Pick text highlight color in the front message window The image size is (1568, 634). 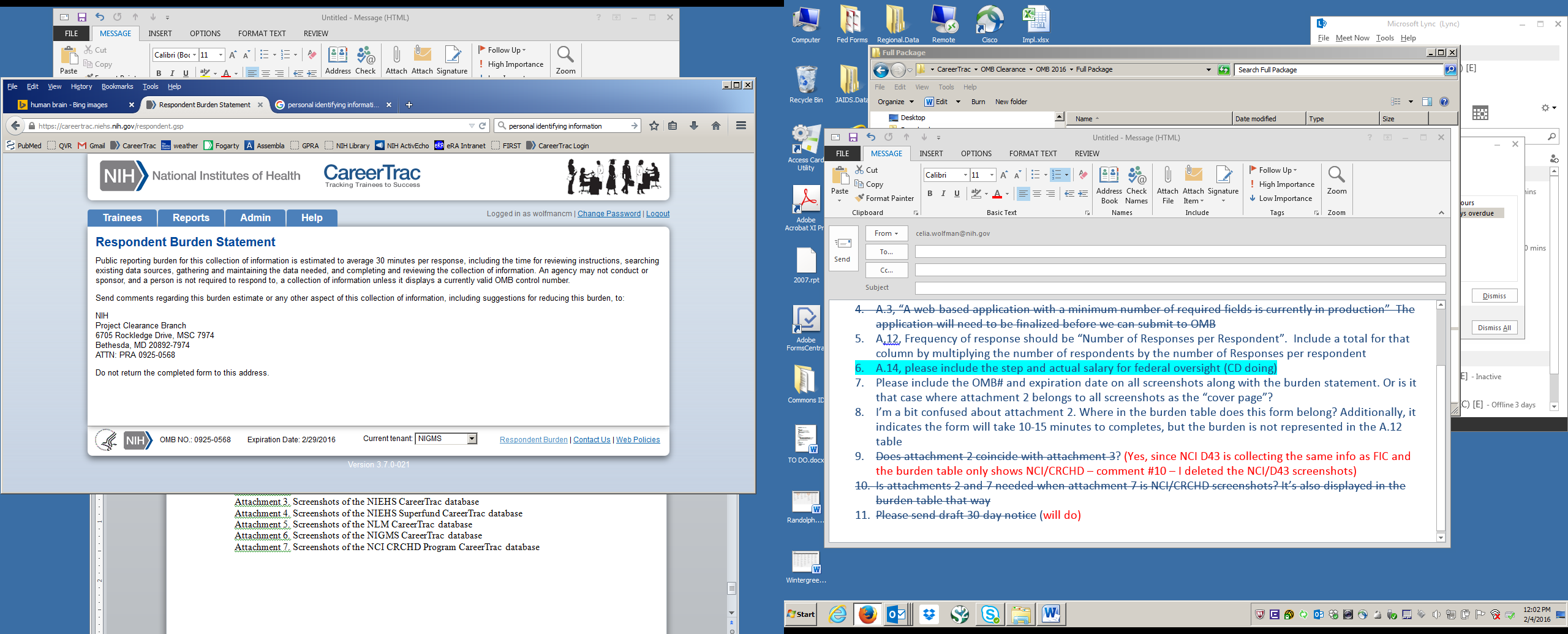tap(976, 194)
